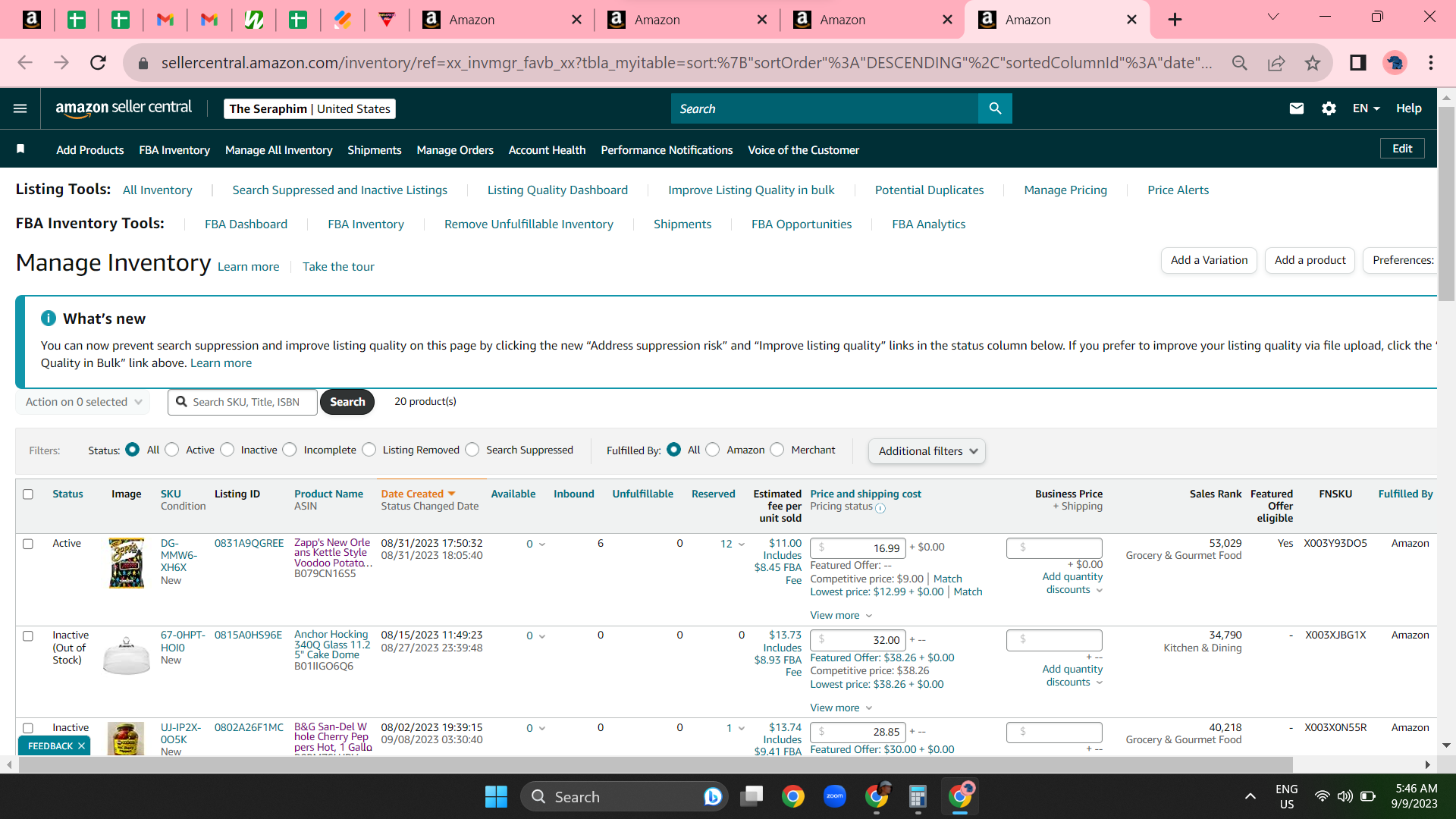This screenshot has width=1456, height=819.
Task: Click the volume icon in system tray
Action: click(x=1345, y=796)
